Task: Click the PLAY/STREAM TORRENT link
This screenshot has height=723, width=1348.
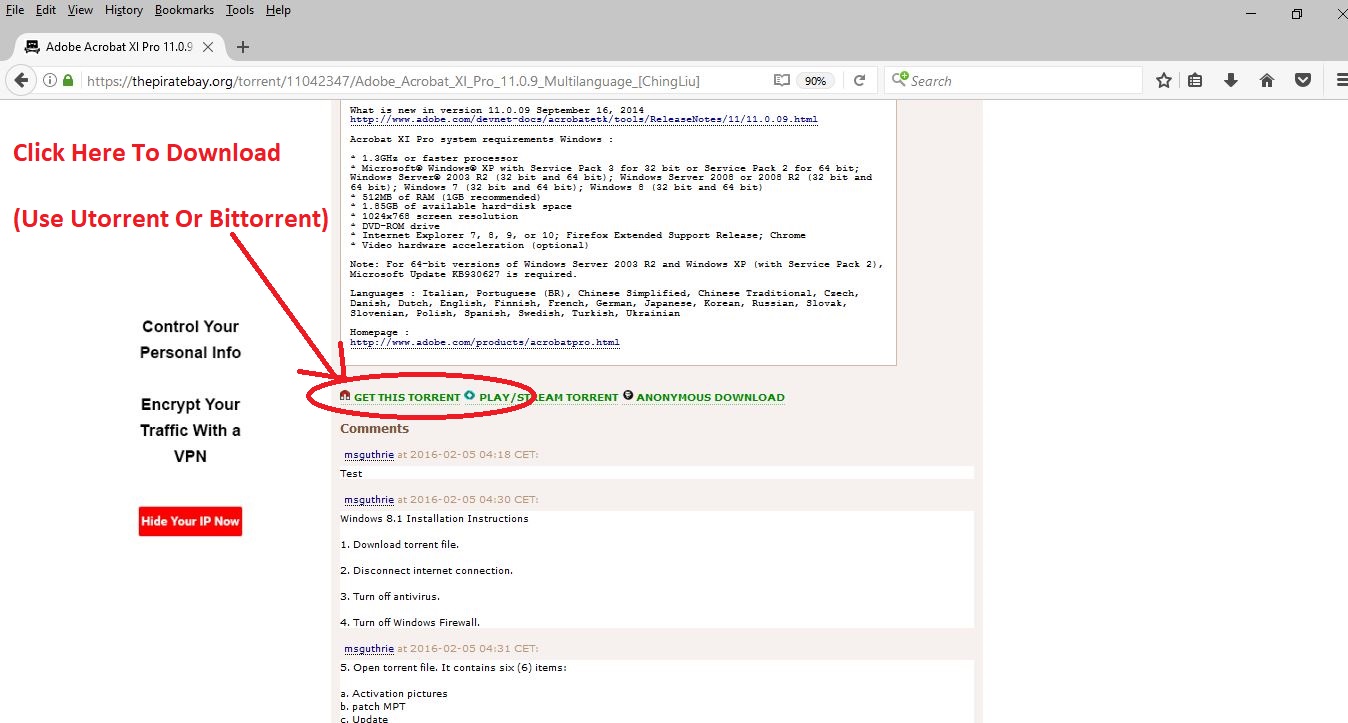Action: [x=549, y=397]
